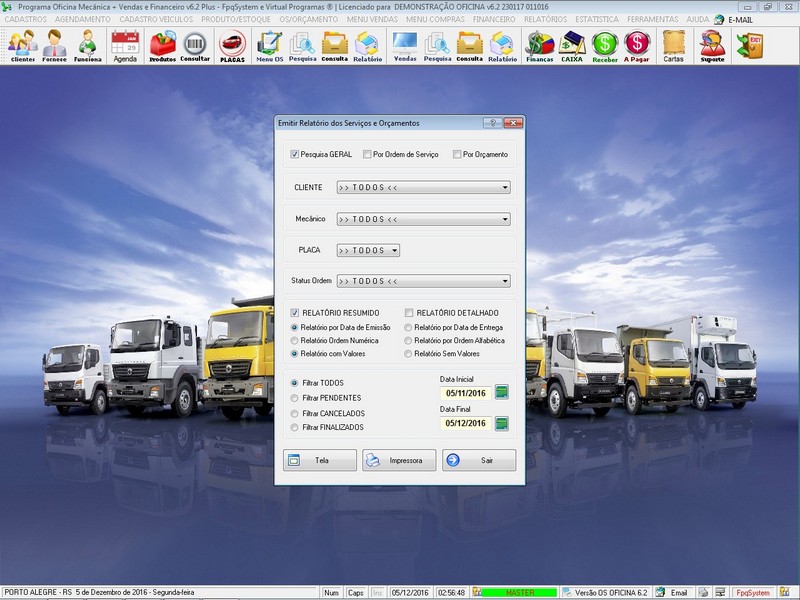Expand the CLIENTE dropdown

click(423, 187)
